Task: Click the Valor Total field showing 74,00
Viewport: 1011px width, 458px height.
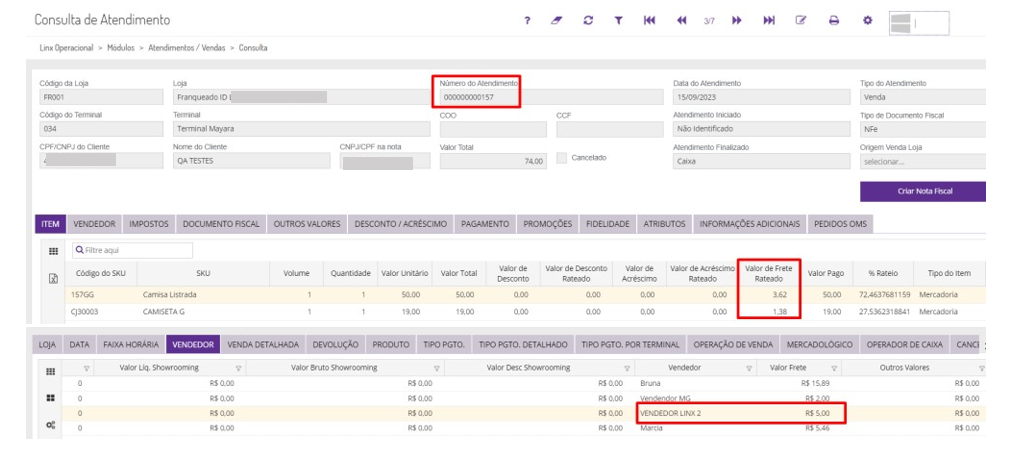Action: (x=493, y=161)
